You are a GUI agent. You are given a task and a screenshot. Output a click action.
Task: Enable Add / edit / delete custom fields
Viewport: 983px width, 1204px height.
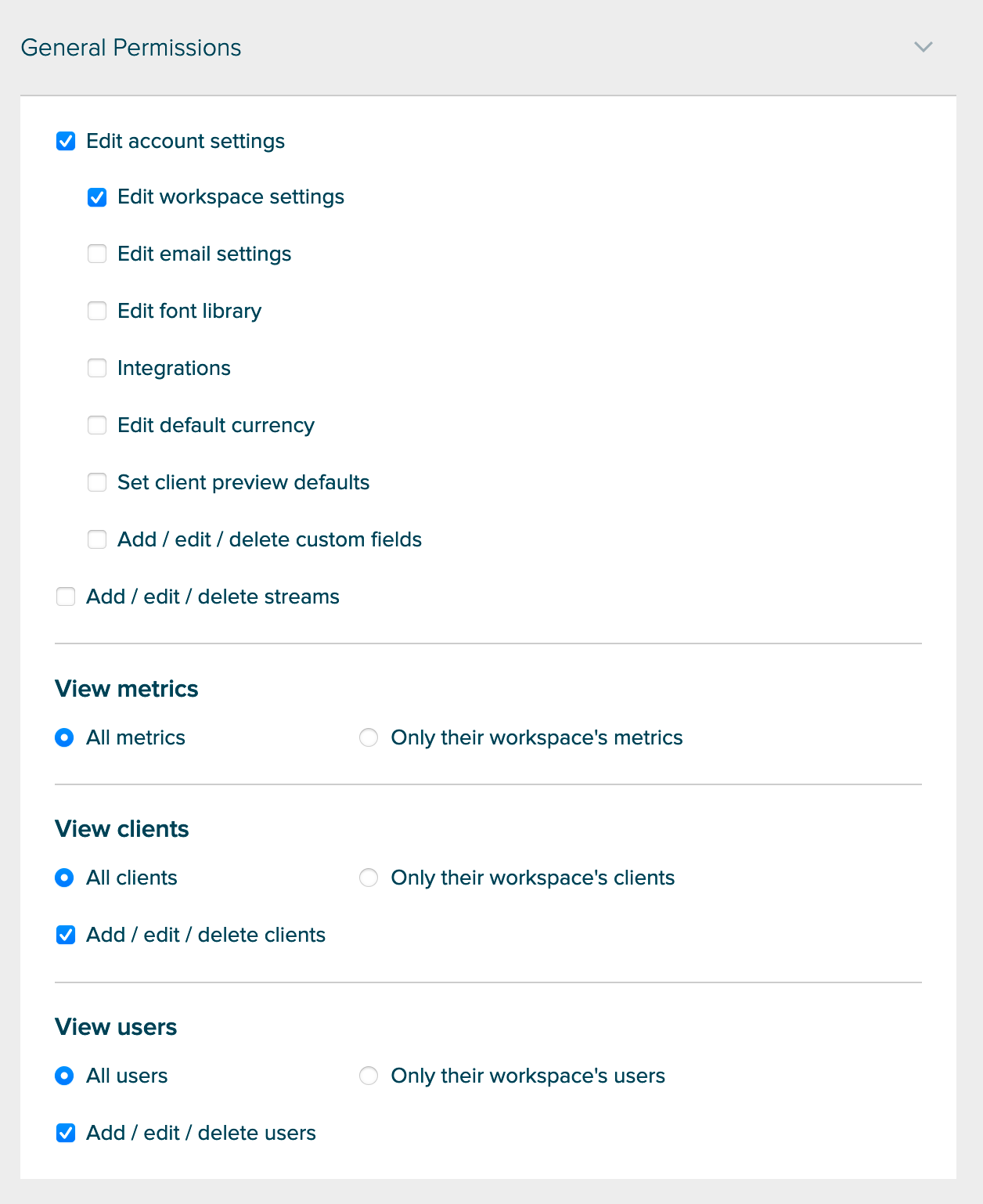[x=97, y=539]
